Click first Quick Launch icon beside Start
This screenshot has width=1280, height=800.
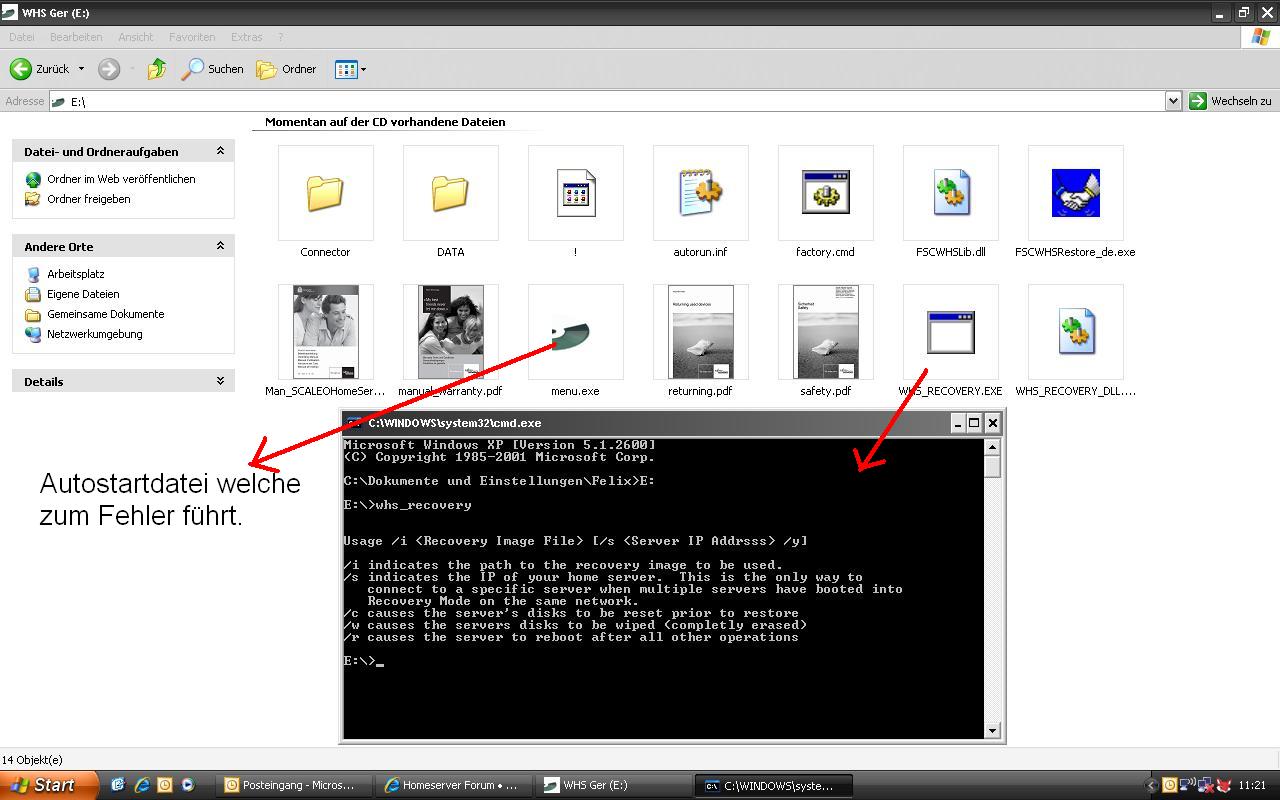[118, 785]
